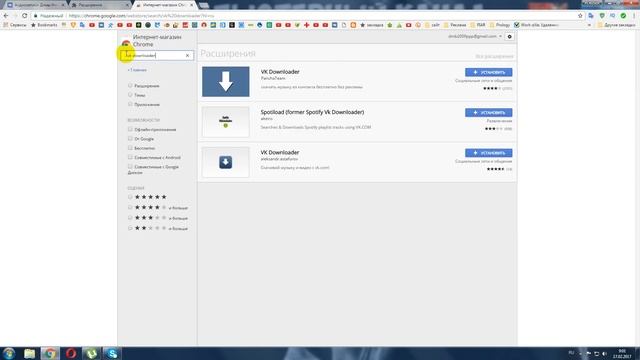The image size is (640, 360).
Task: Select the Приложения filter radio button
Action: (130, 104)
